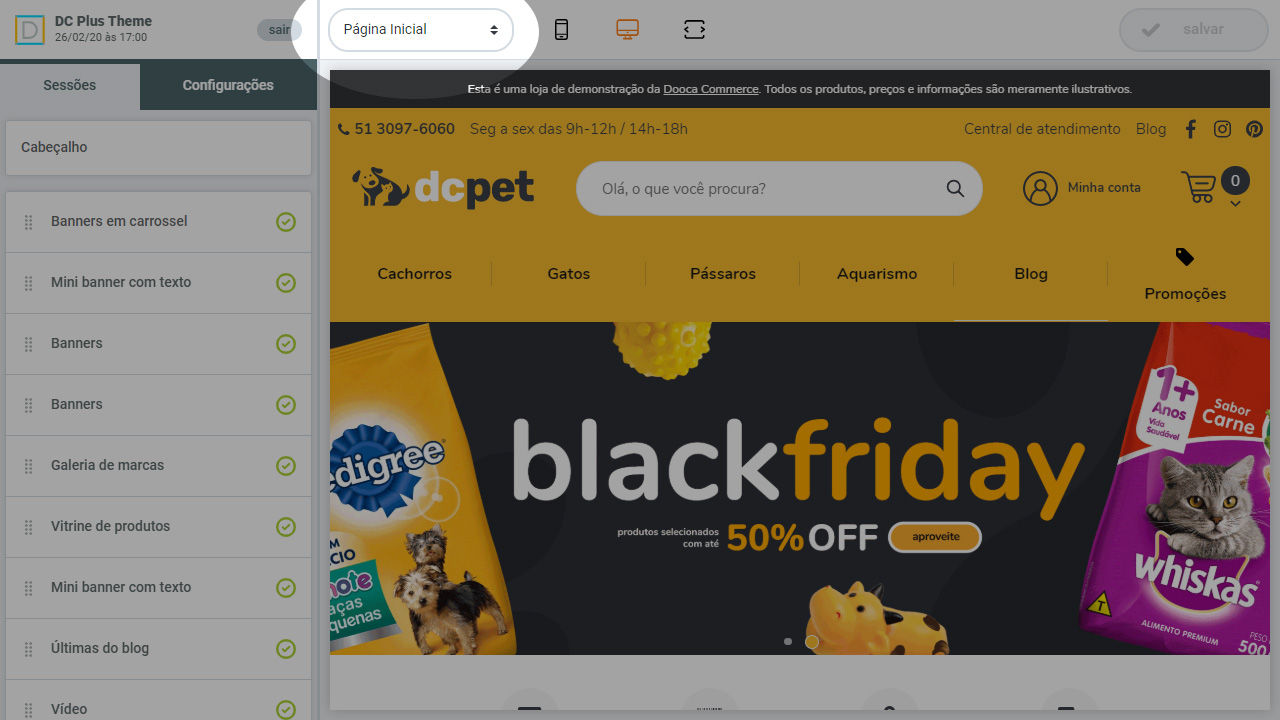Open the Cachorros menu item
This screenshot has height=720, width=1280.
click(414, 274)
